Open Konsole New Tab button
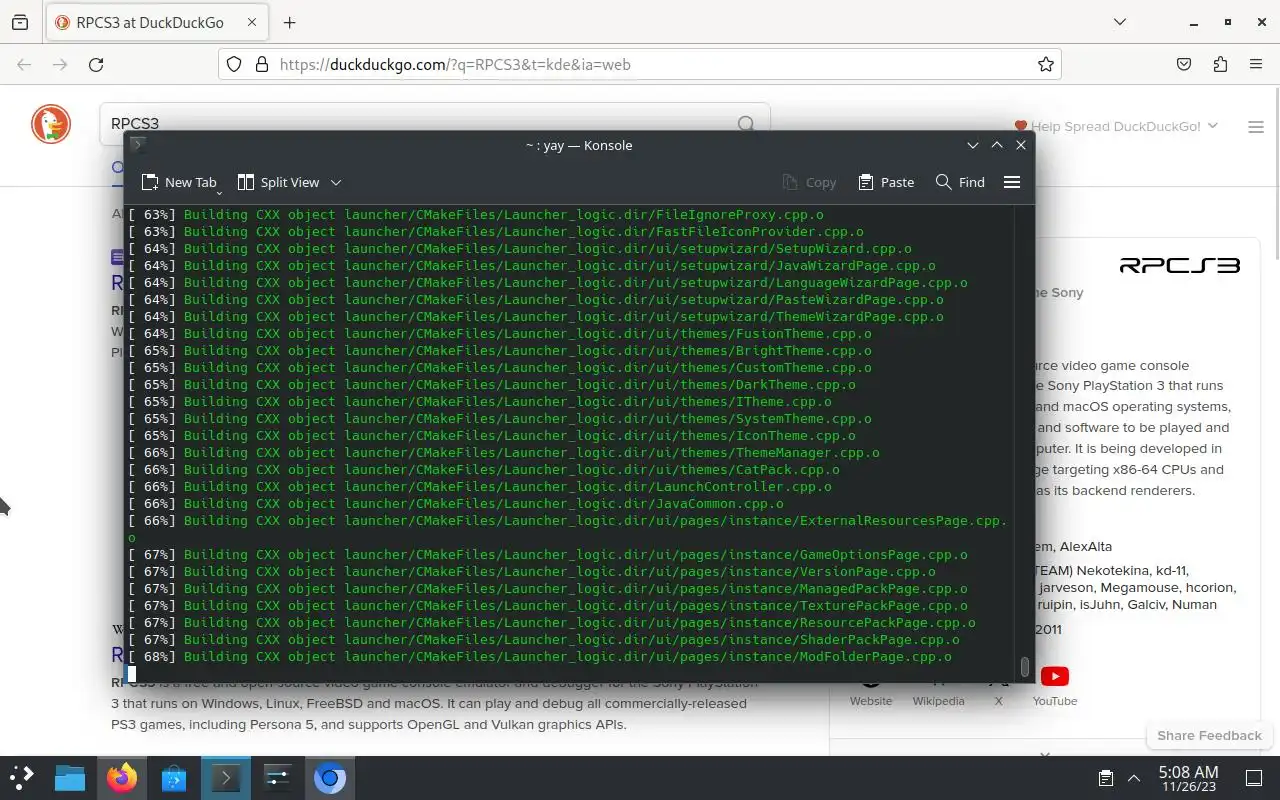The height and width of the screenshot is (800, 1280). click(x=179, y=182)
